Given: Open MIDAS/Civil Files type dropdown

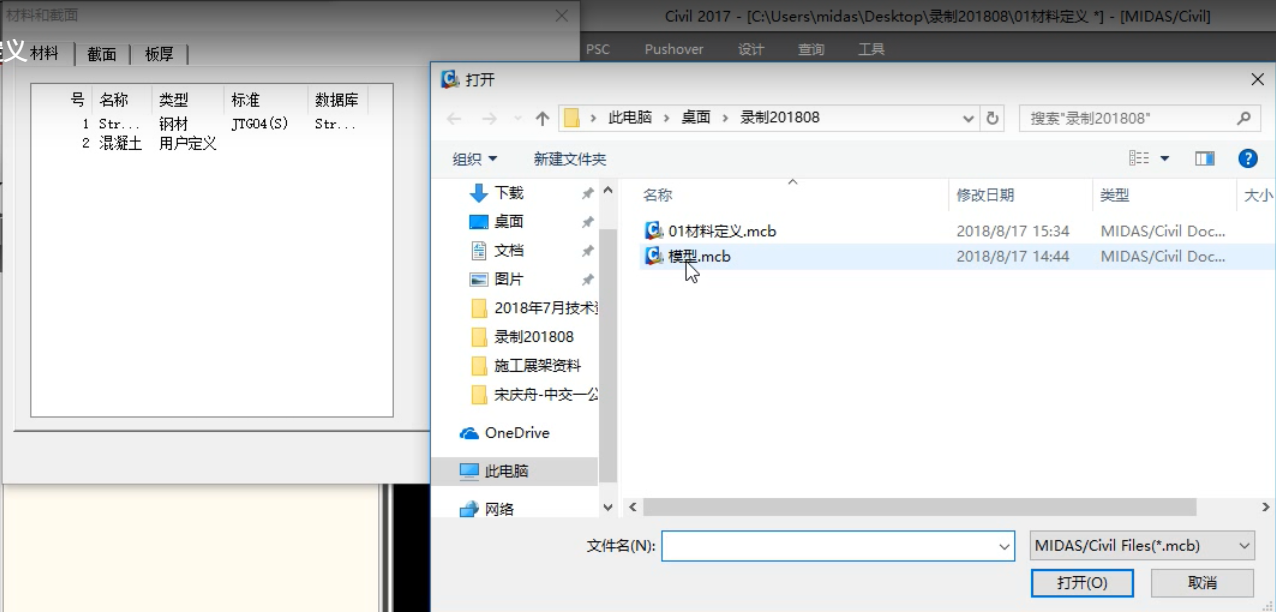Looking at the screenshot, I should [x=1141, y=546].
